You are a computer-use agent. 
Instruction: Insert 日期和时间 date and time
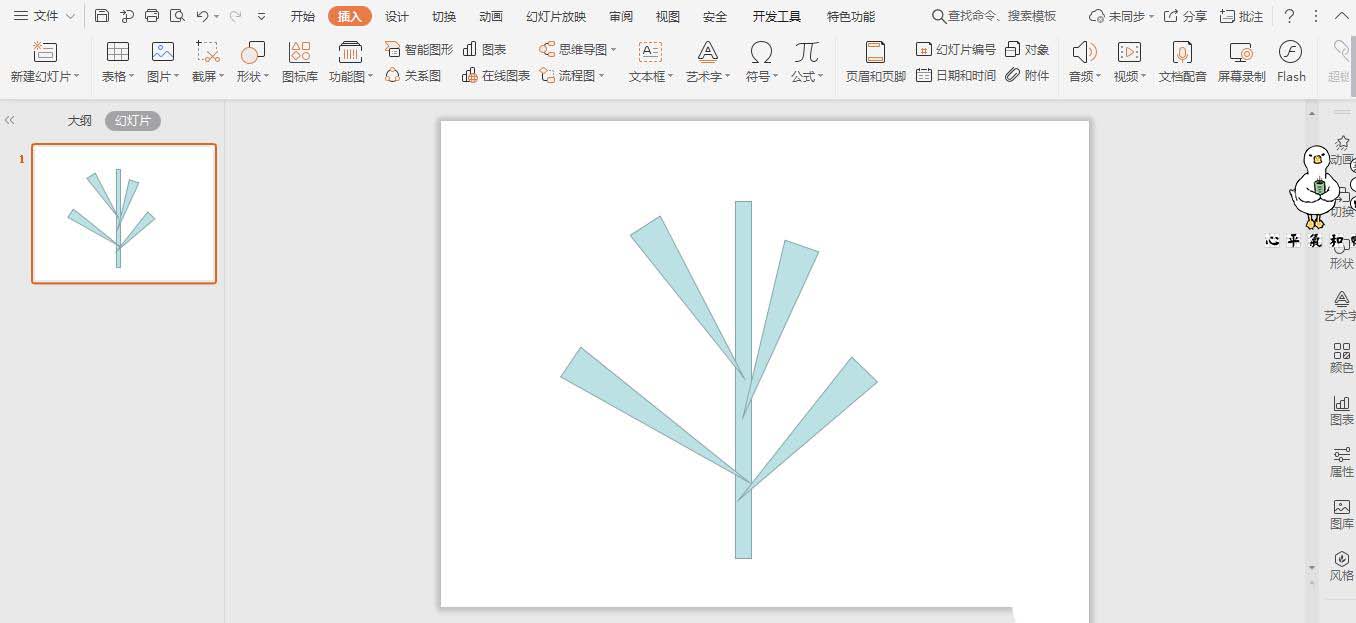pyautogui.click(x=956, y=75)
